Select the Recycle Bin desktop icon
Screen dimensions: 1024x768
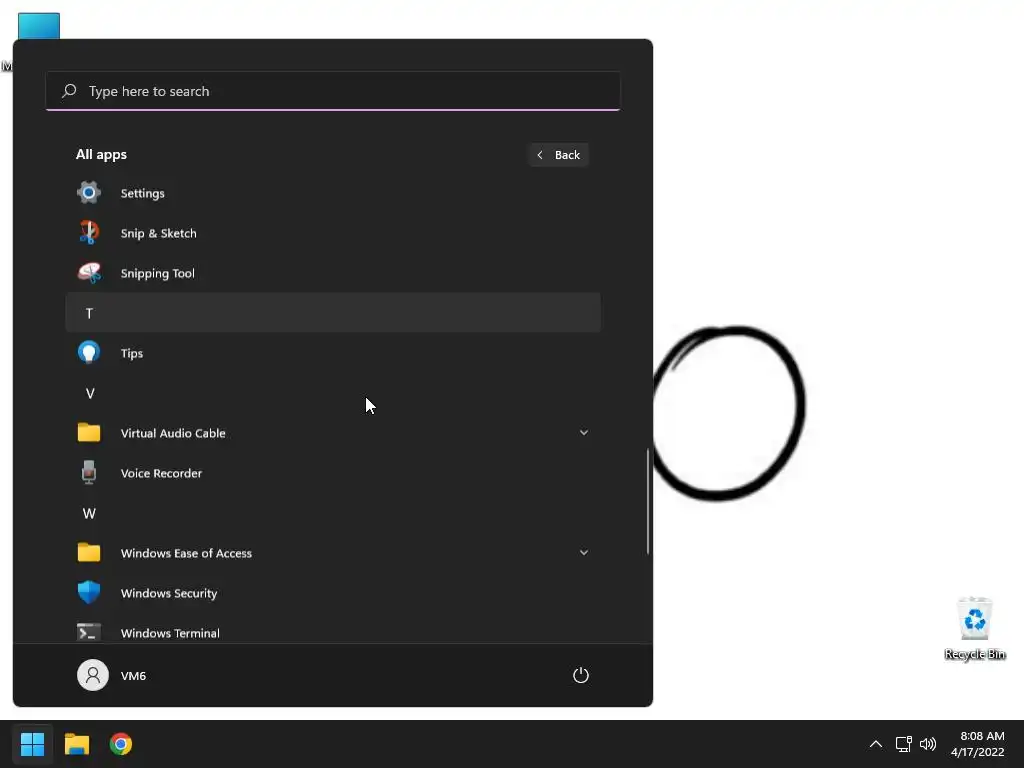tap(974, 628)
